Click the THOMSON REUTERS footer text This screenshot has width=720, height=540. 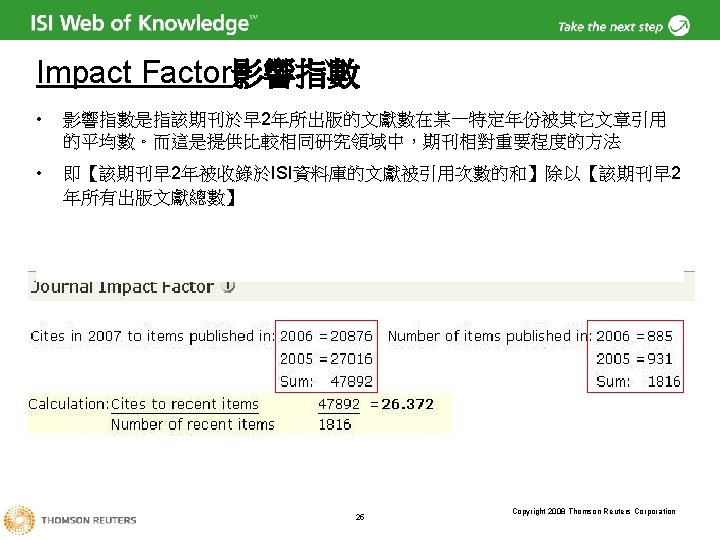click(x=89, y=520)
